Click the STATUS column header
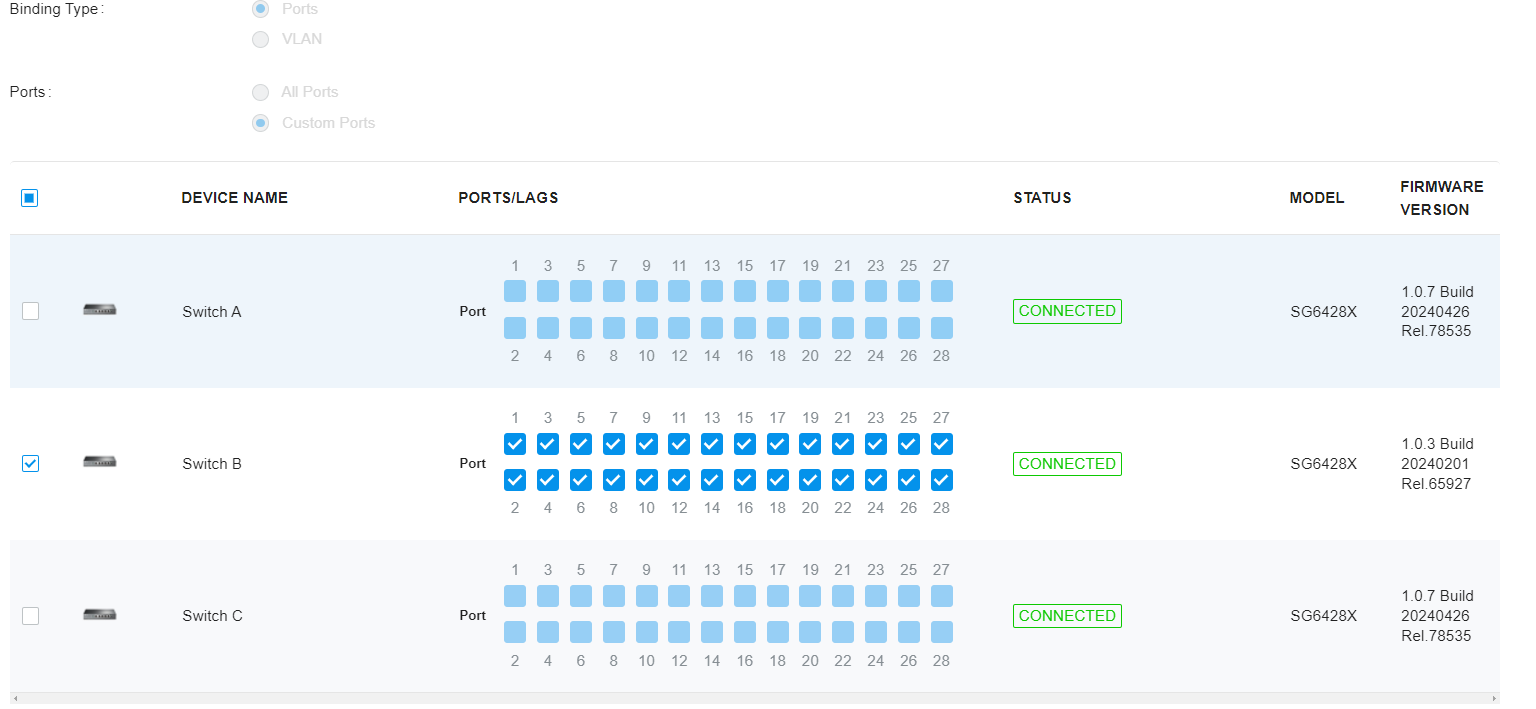 (1042, 198)
